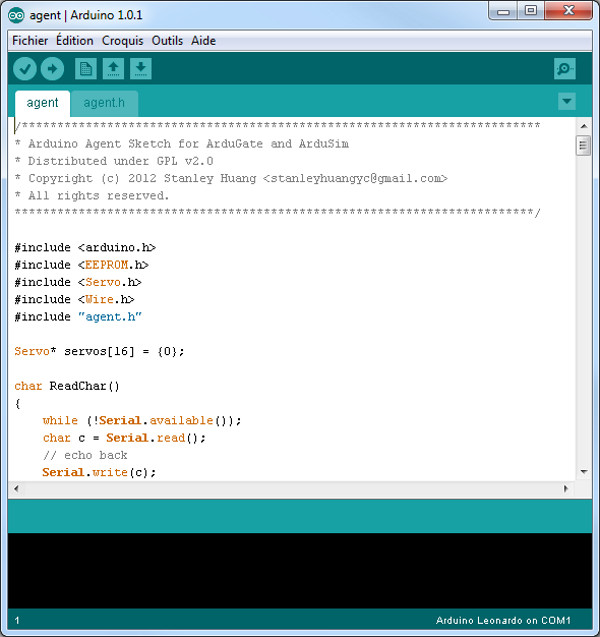Click the email 'stanleyhuangyc@gmail.com' in the comment
The height and width of the screenshot is (637, 600).
point(355,178)
